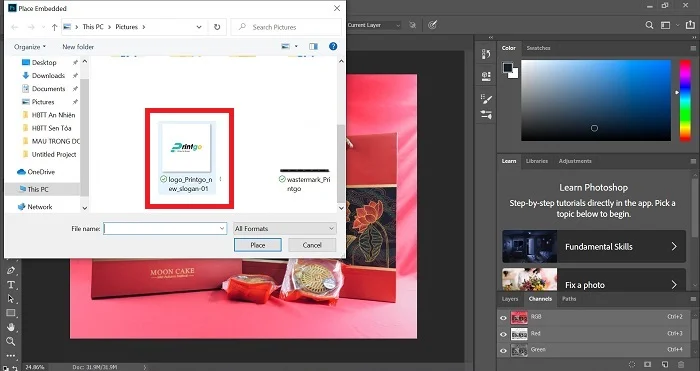Click the pressure brush icon in options bar
The height and width of the screenshot is (371, 700).
coord(432,25)
